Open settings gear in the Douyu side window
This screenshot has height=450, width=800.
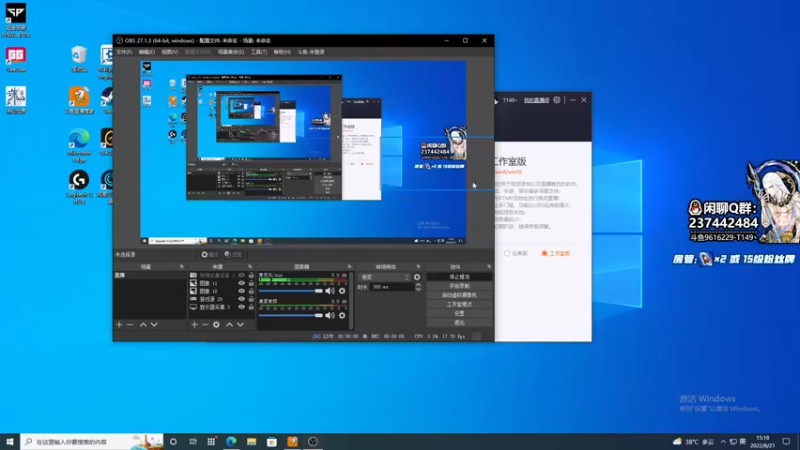click(557, 100)
